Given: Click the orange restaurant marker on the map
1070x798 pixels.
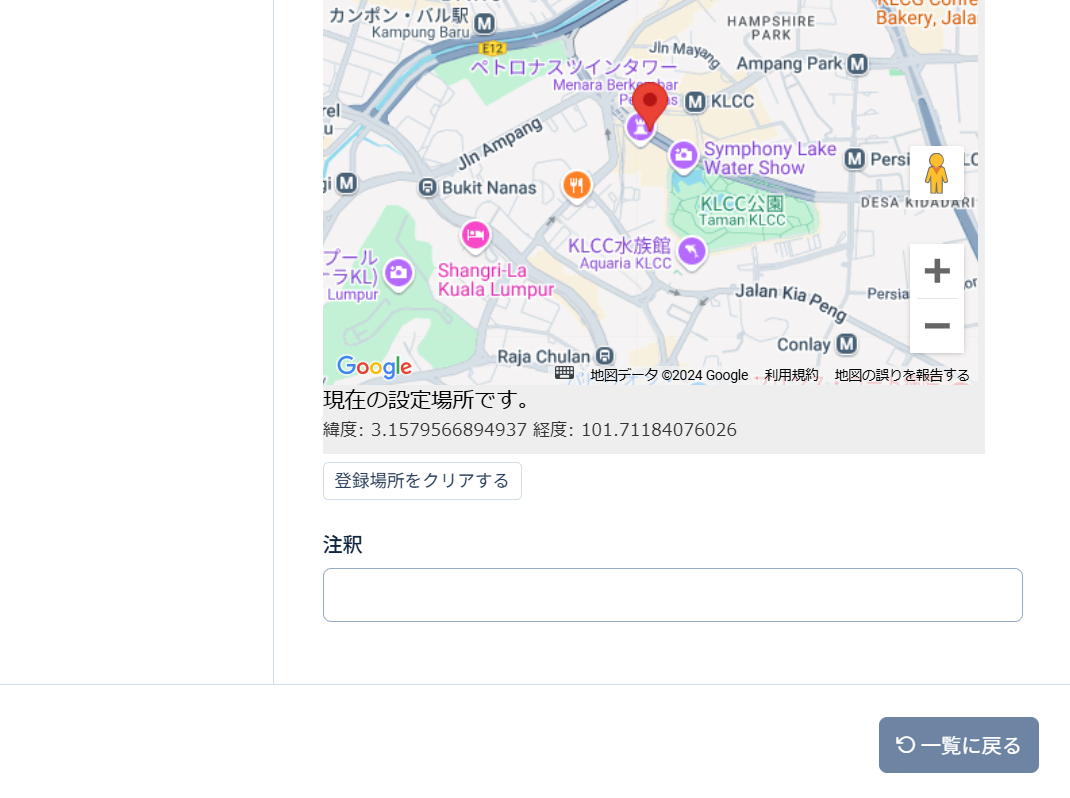Looking at the screenshot, I should 576,185.
